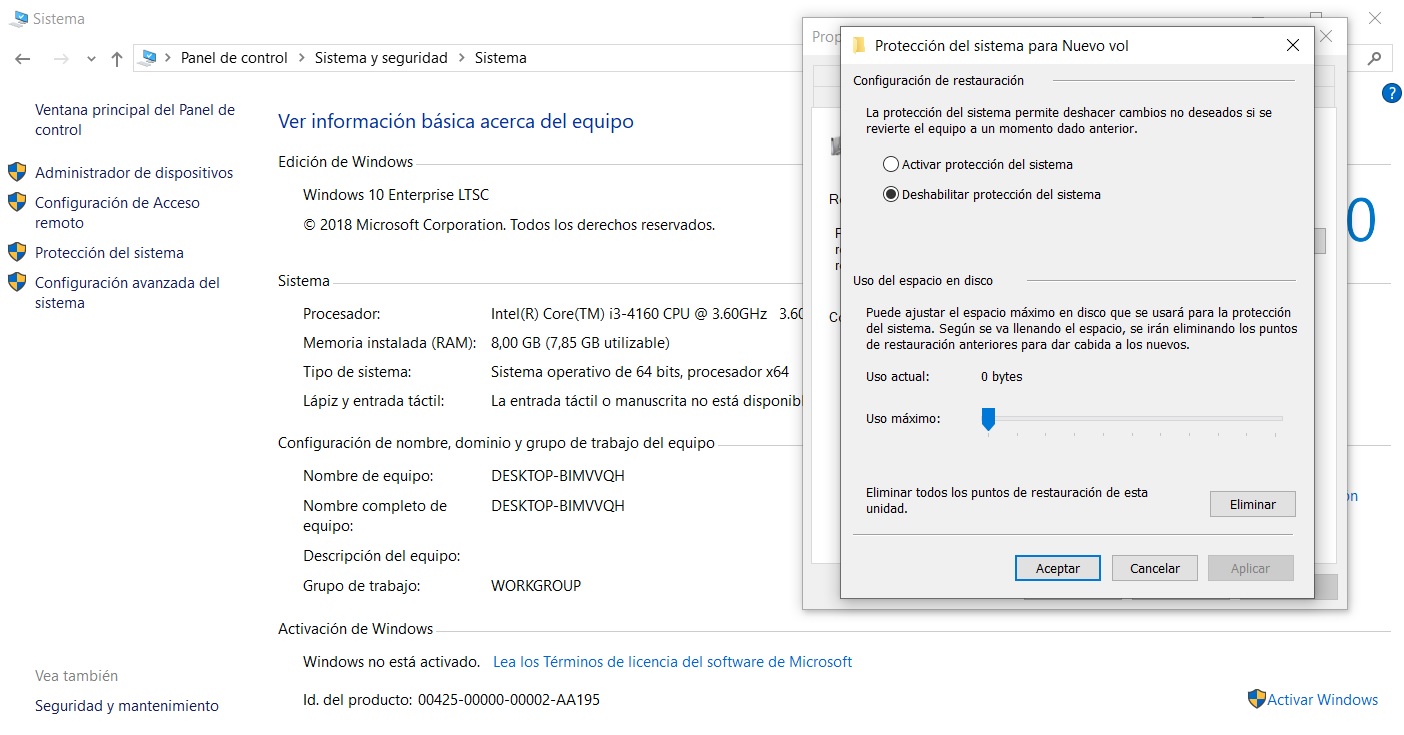Click Panel de control in breadcrumb
The height and width of the screenshot is (735, 1404).
pyautogui.click(x=234, y=58)
